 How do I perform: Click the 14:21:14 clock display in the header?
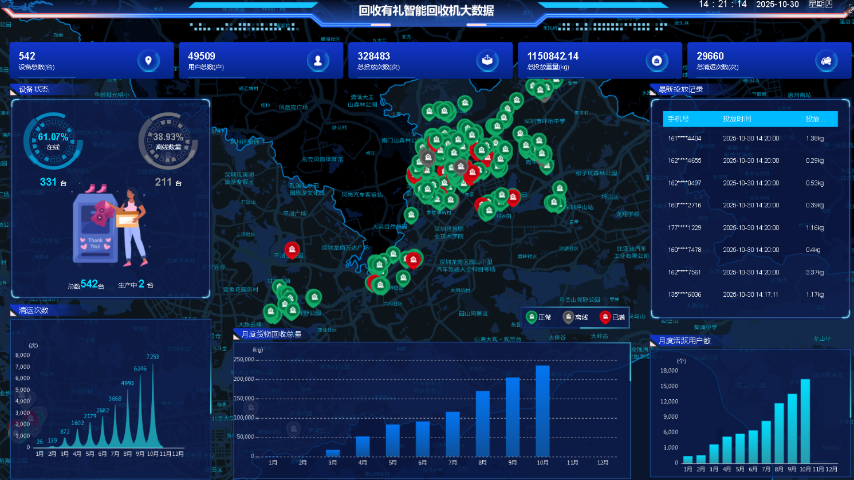(721, 5)
